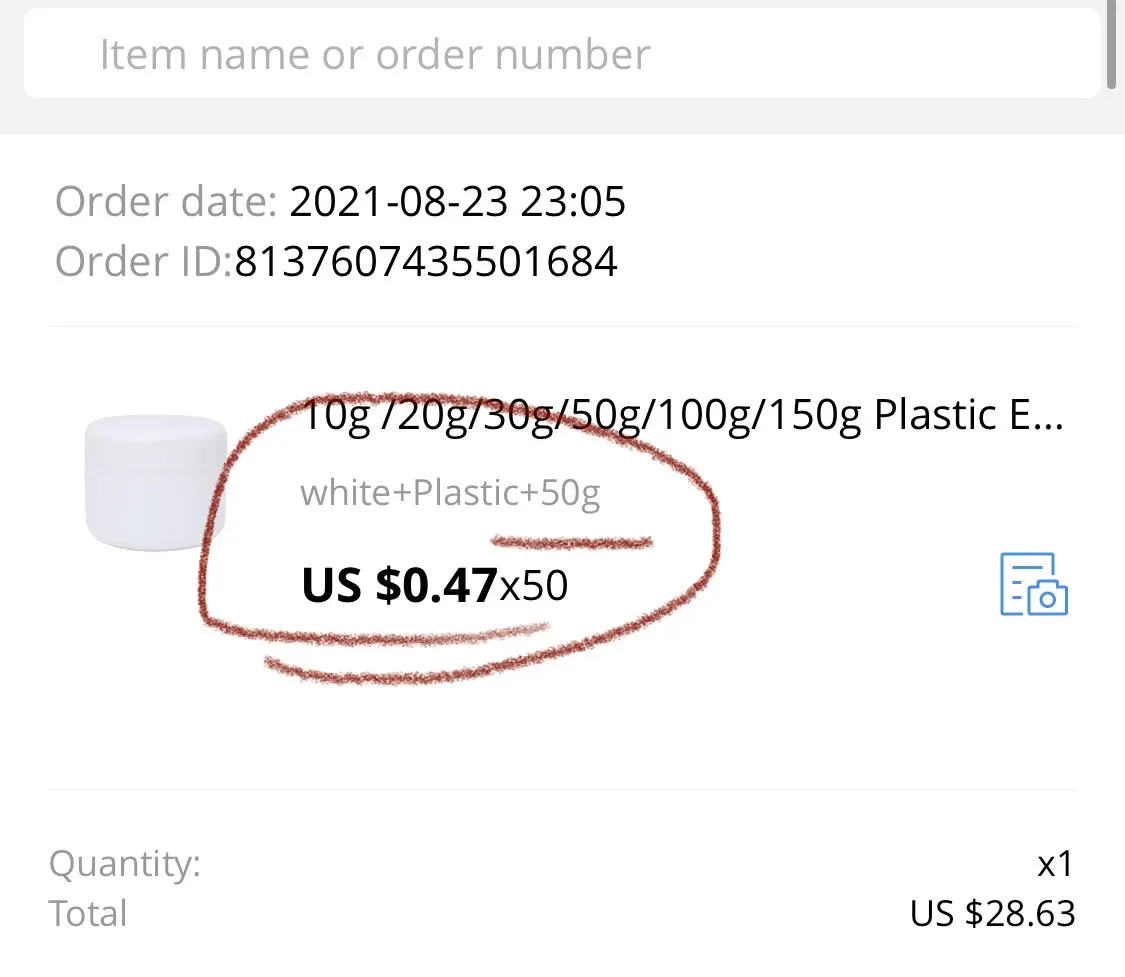Select the white+Plastic+50g variant text
Viewport: 1125px width, 977px height.
pos(450,493)
